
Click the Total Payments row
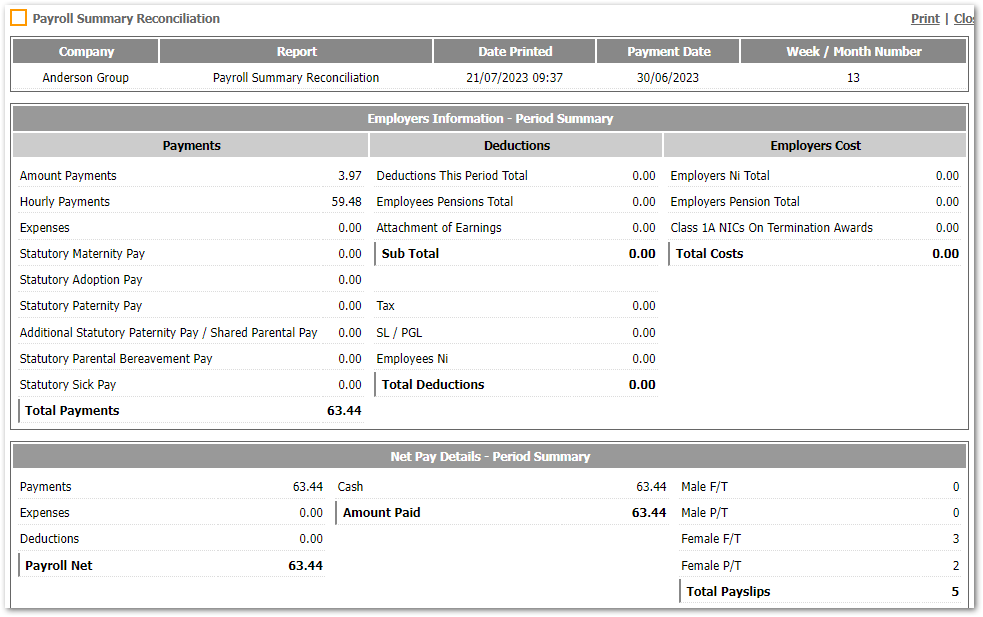click(x=71, y=410)
